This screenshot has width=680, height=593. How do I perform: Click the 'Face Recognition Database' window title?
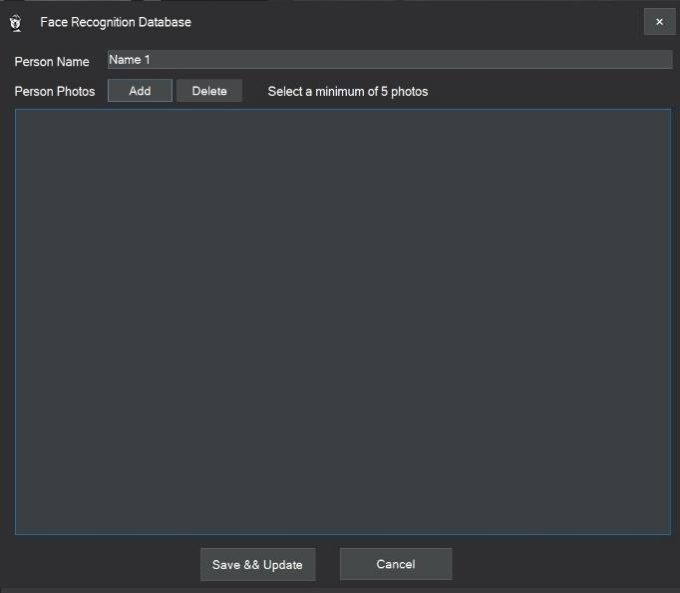[115, 22]
